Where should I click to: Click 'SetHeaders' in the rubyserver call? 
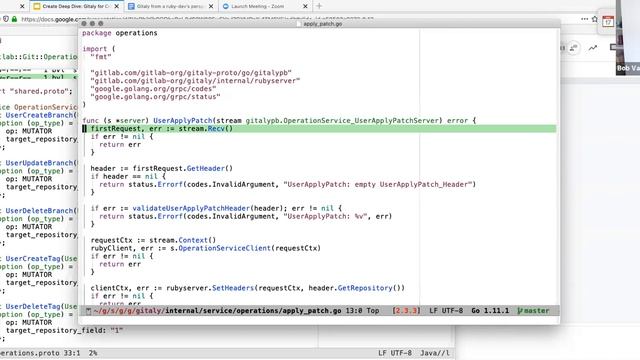(x=233, y=288)
